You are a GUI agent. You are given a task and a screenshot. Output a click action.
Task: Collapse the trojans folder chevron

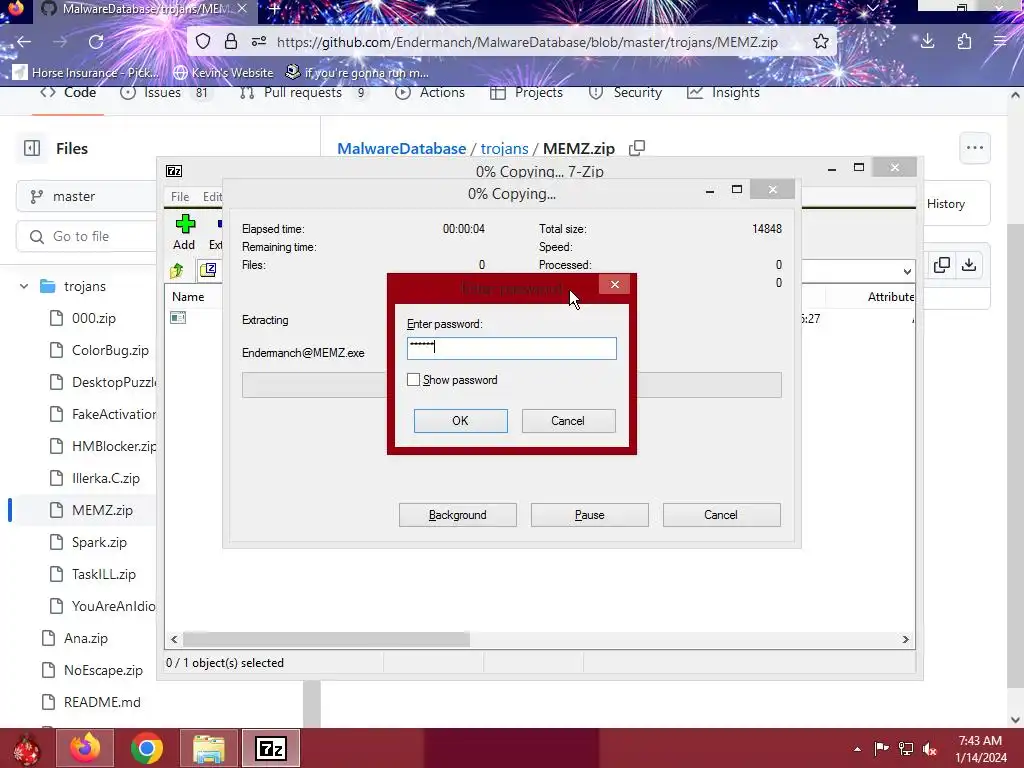coord(24,286)
